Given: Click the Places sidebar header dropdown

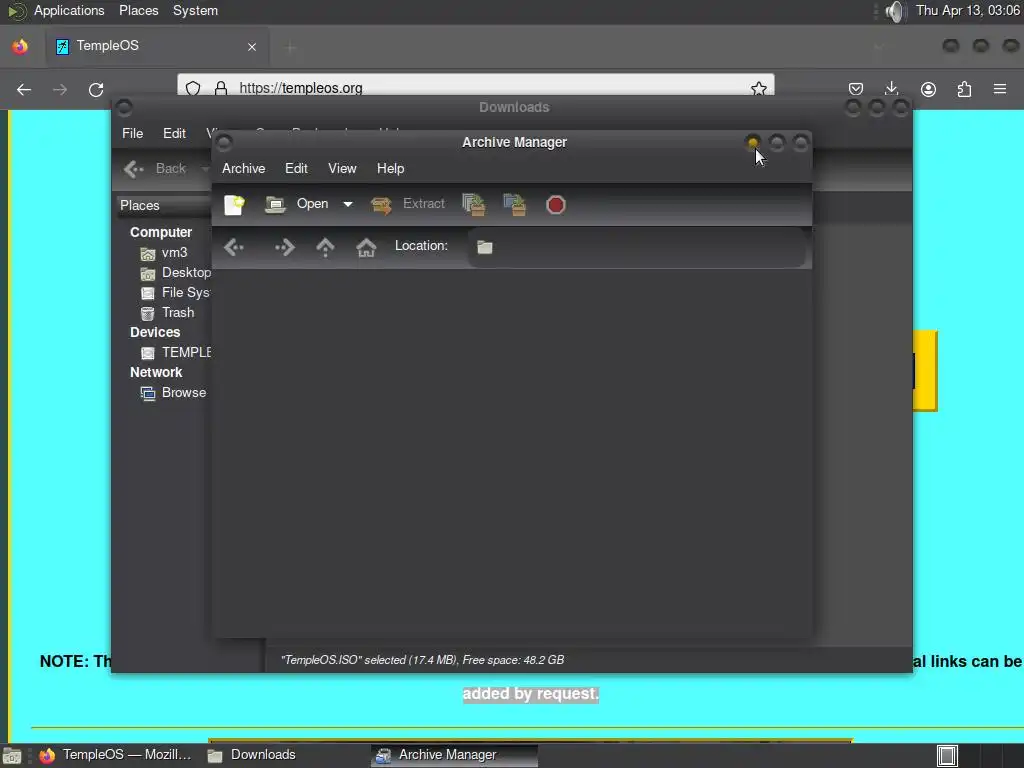Looking at the screenshot, I should click(164, 205).
